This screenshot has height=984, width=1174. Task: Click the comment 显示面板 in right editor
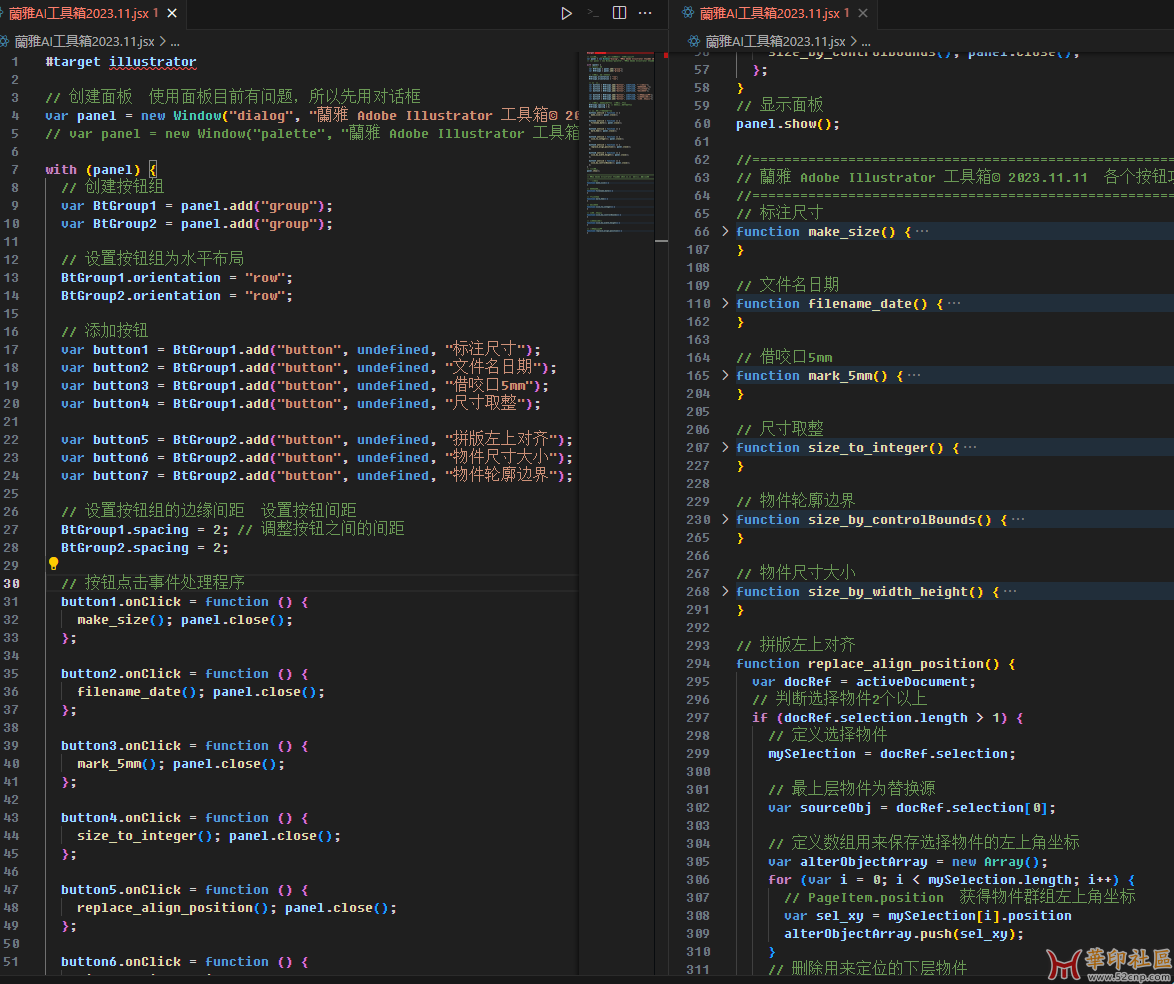click(779, 106)
